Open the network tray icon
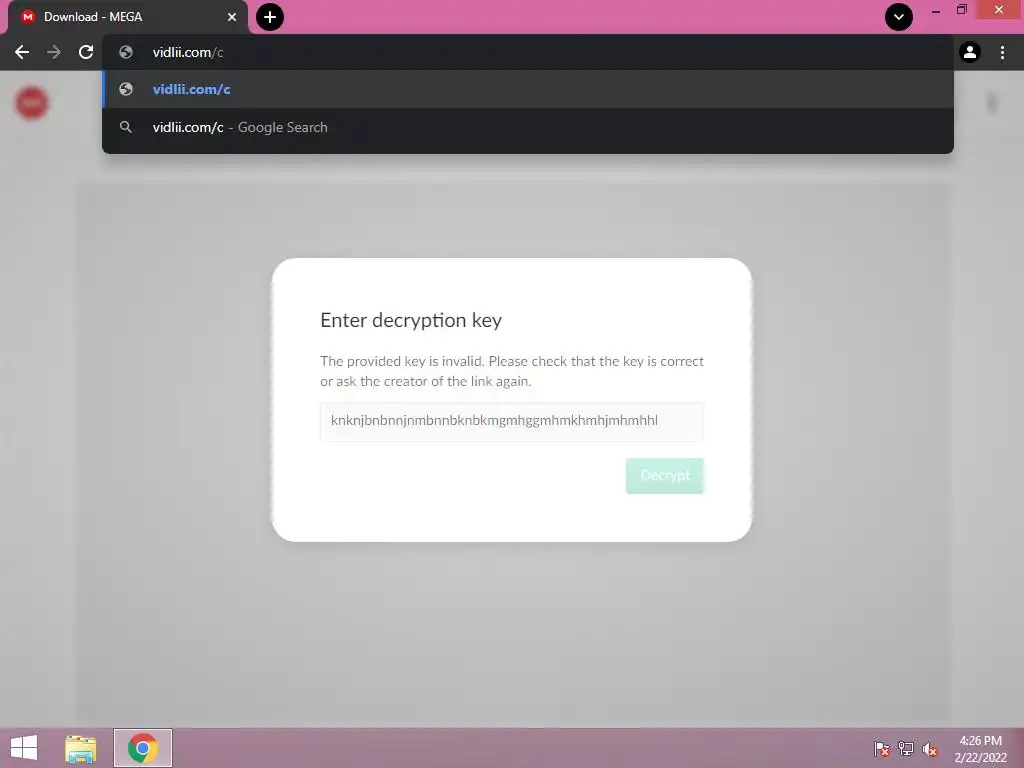 pos(906,748)
